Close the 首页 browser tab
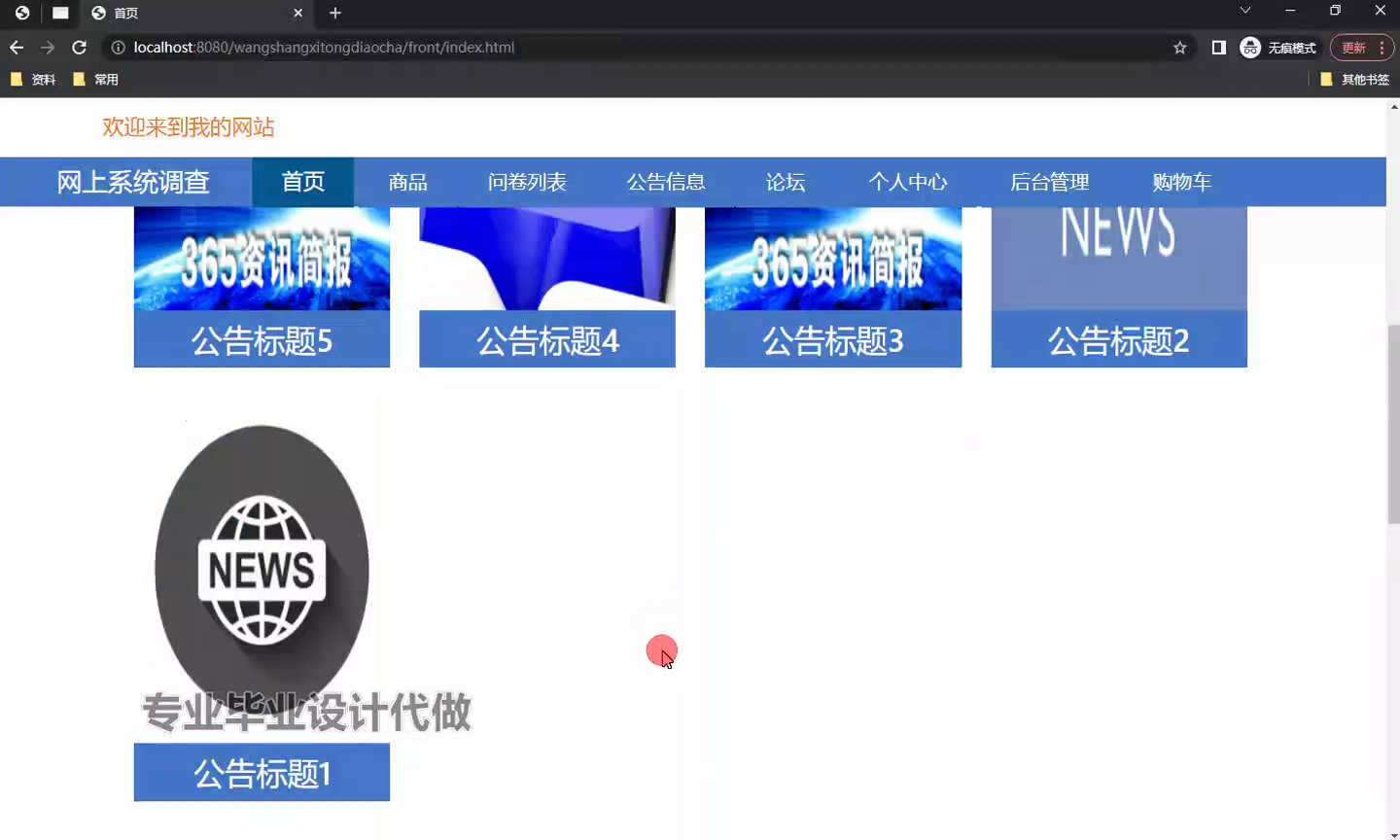 coord(297,13)
